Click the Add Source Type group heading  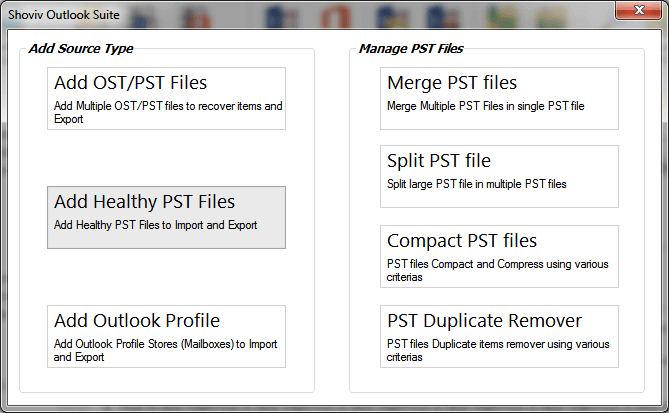(81, 48)
